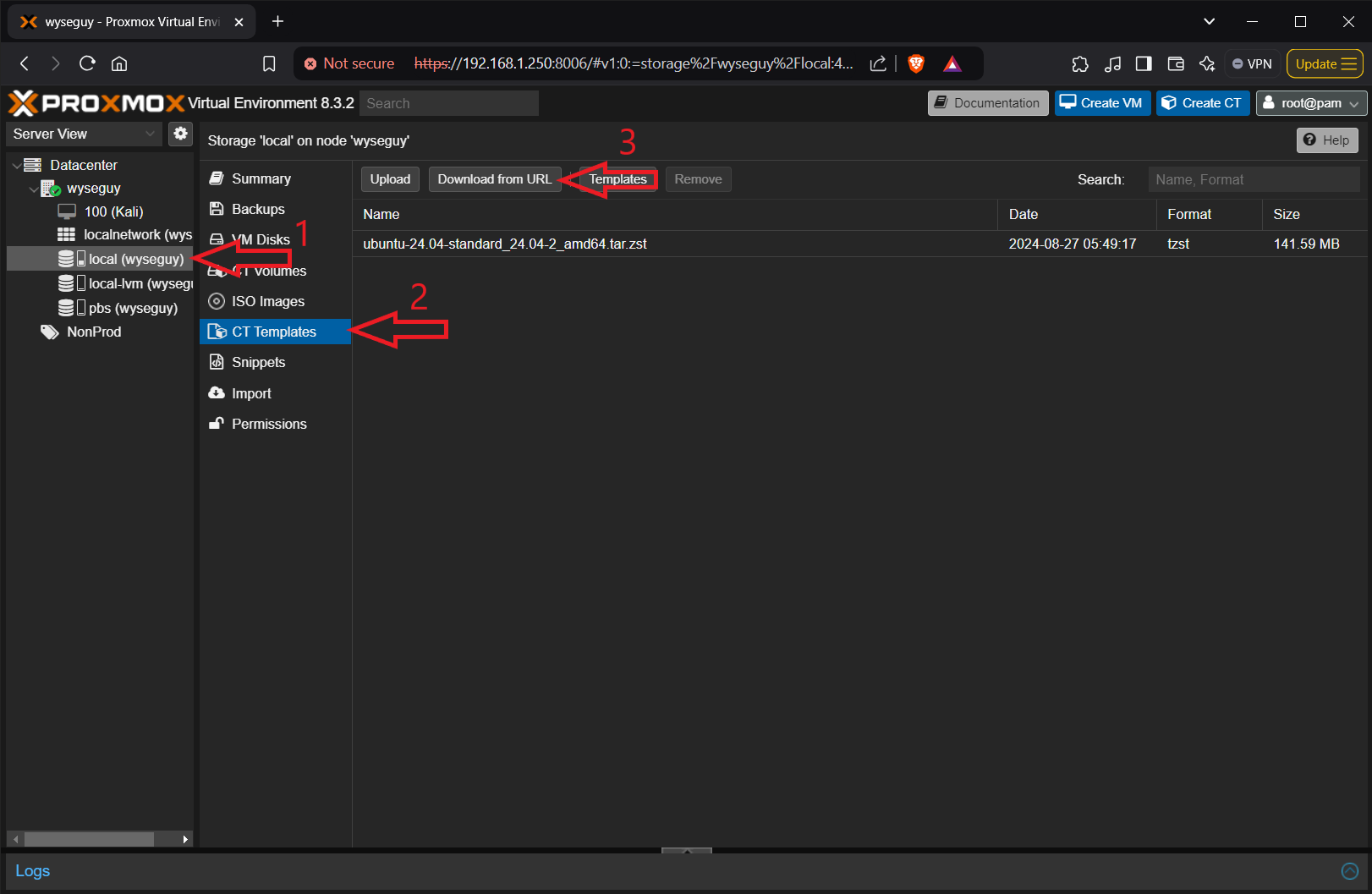Viewport: 1372px width, 894px height.
Task: Click Download from URL button
Action: tap(494, 179)
